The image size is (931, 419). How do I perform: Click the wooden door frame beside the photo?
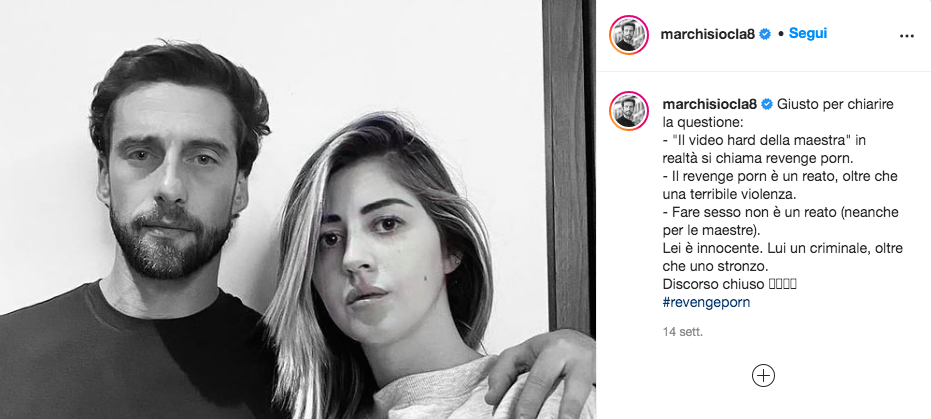(x=569, y=160)
